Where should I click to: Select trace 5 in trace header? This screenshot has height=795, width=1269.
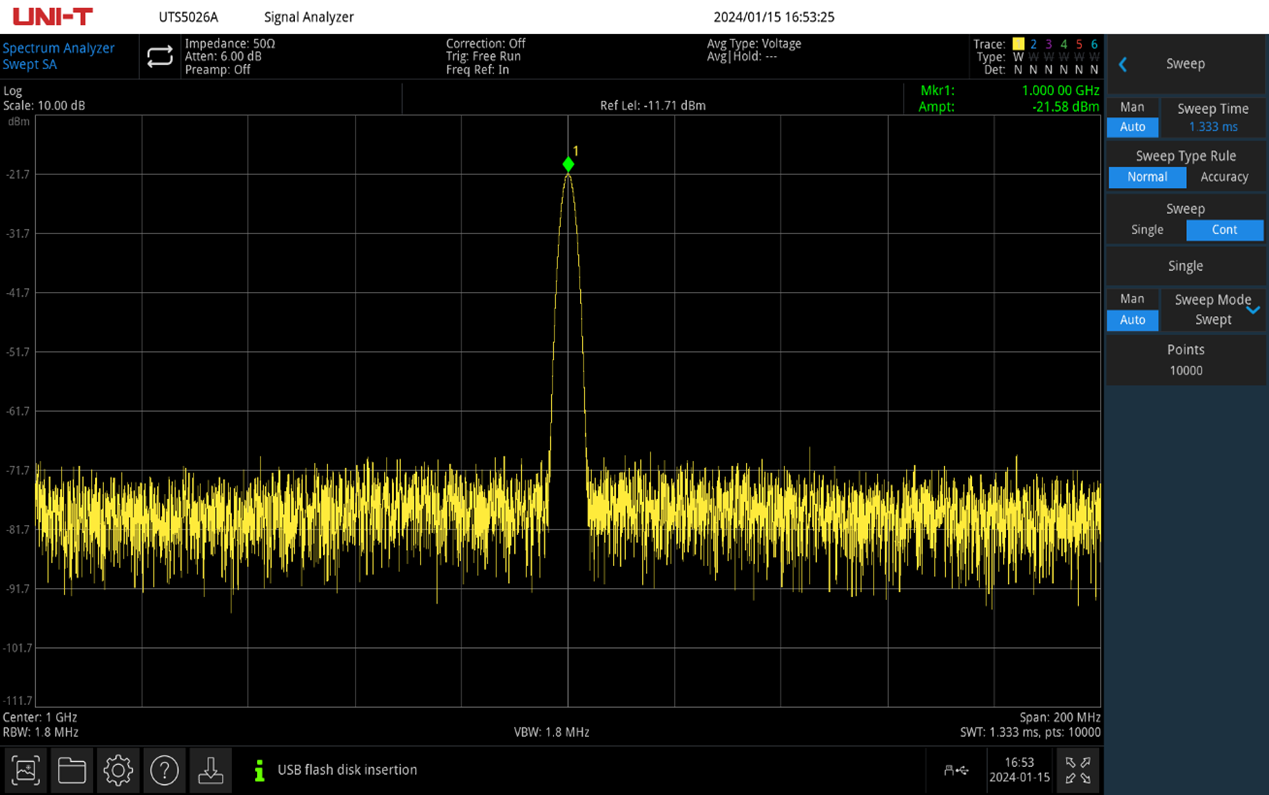point(1079,44)
